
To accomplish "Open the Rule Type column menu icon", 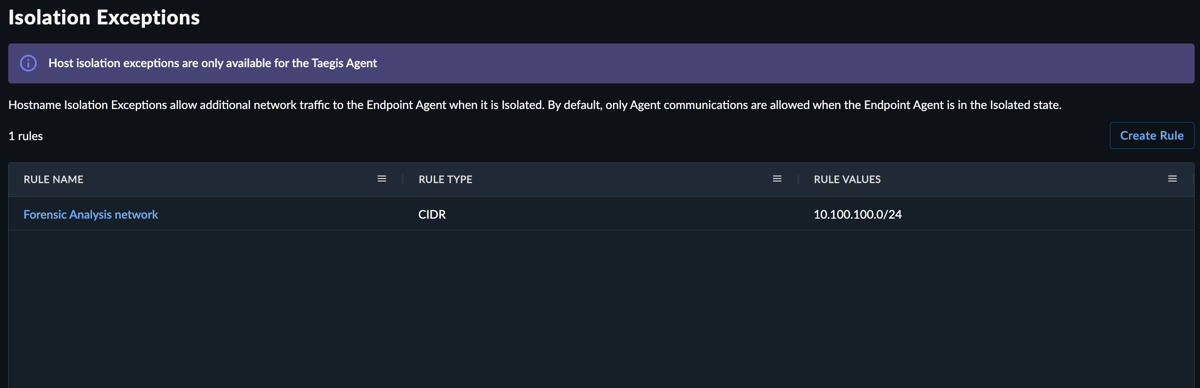I will (777, 179).
